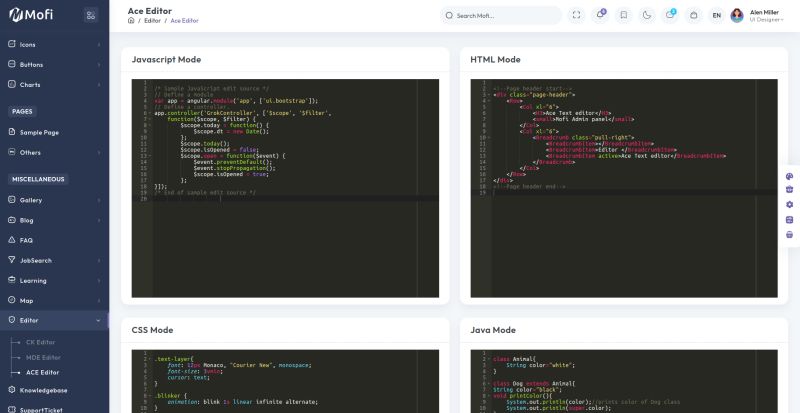This screenshot has height=413, width=800.
Task: Expand the Others submenu arrow
Action: 98,153
